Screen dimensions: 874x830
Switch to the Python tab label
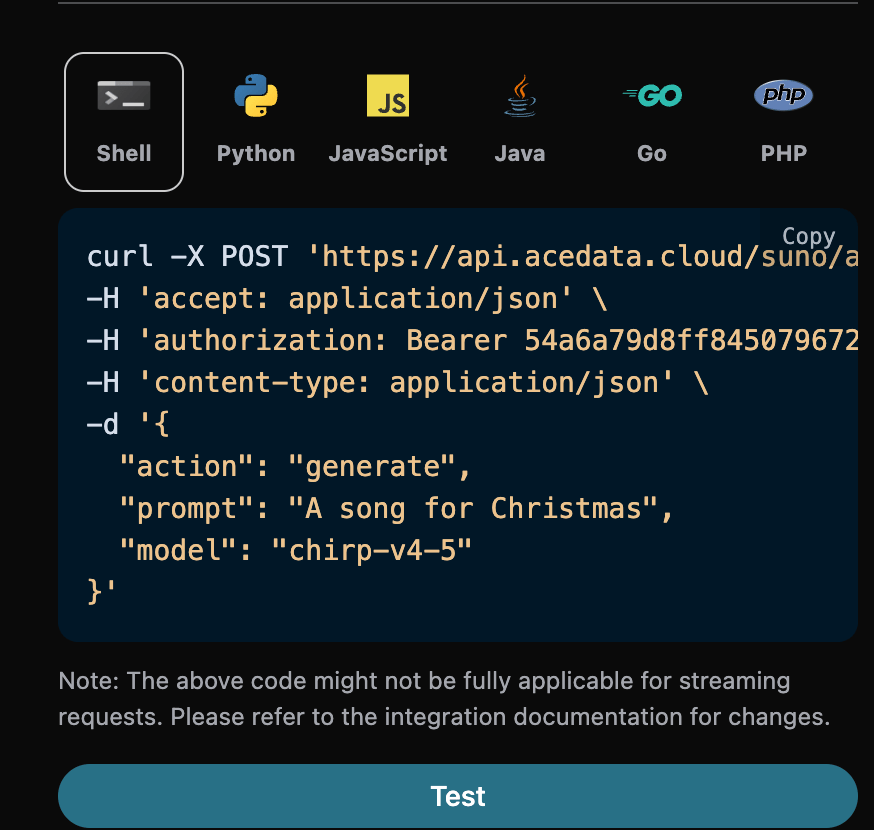[x=256, y=154]
